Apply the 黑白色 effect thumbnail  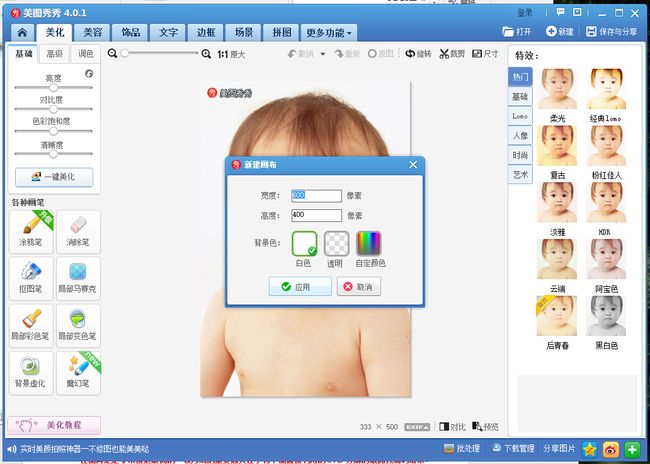coord(606,316)
